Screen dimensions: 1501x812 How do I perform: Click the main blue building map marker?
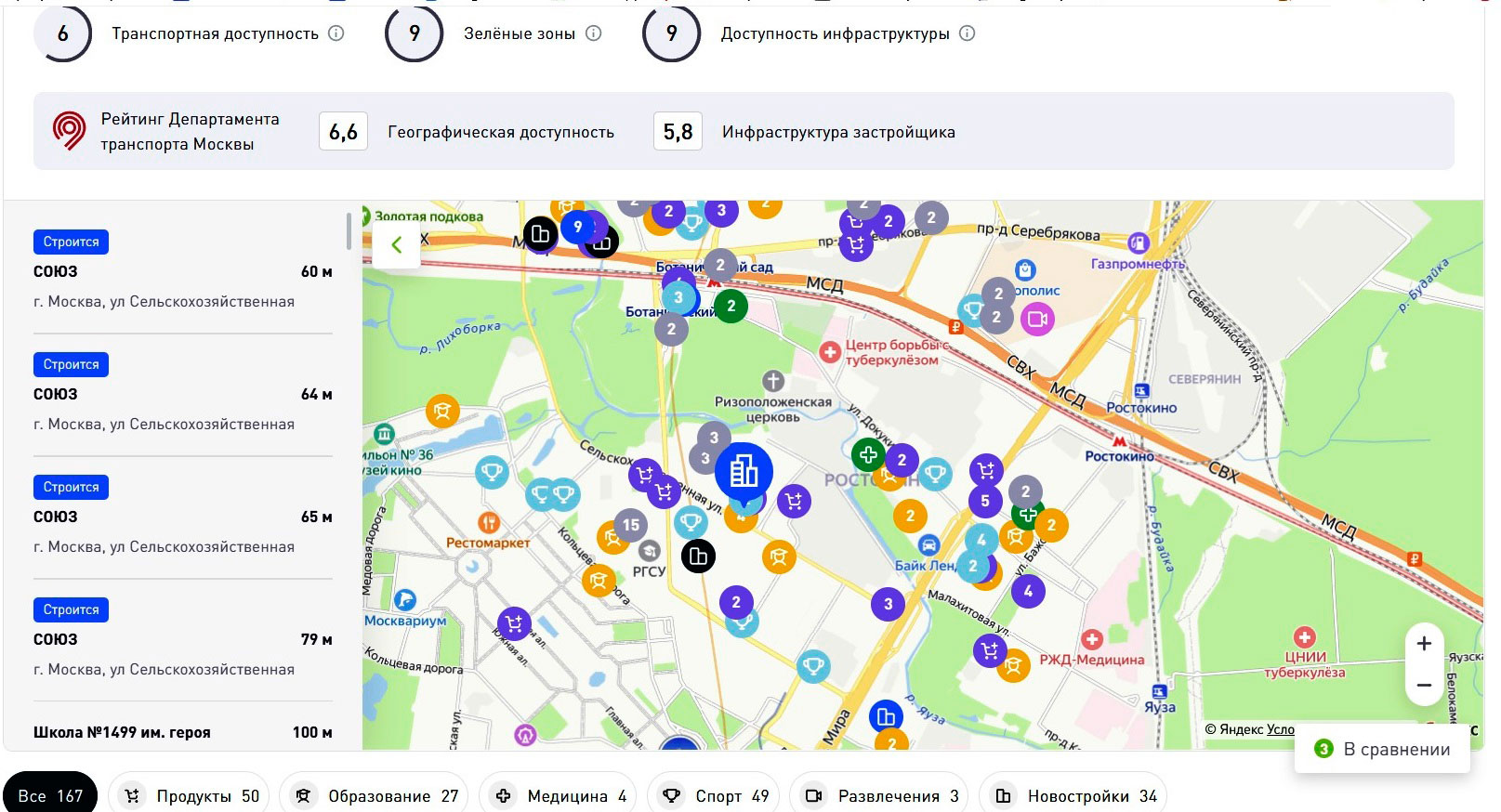(x=744, y=472)
